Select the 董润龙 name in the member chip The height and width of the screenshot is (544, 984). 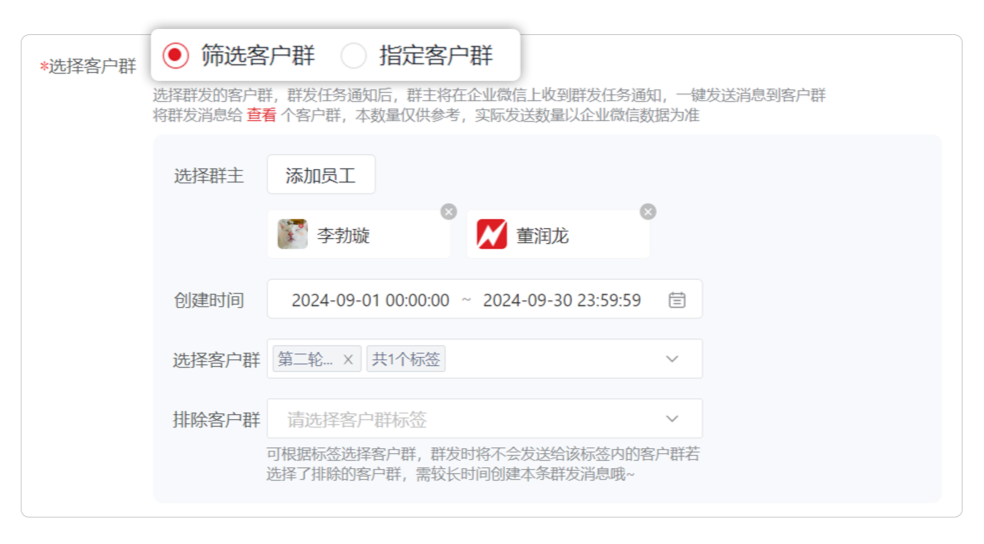click(x=542, y=236)
